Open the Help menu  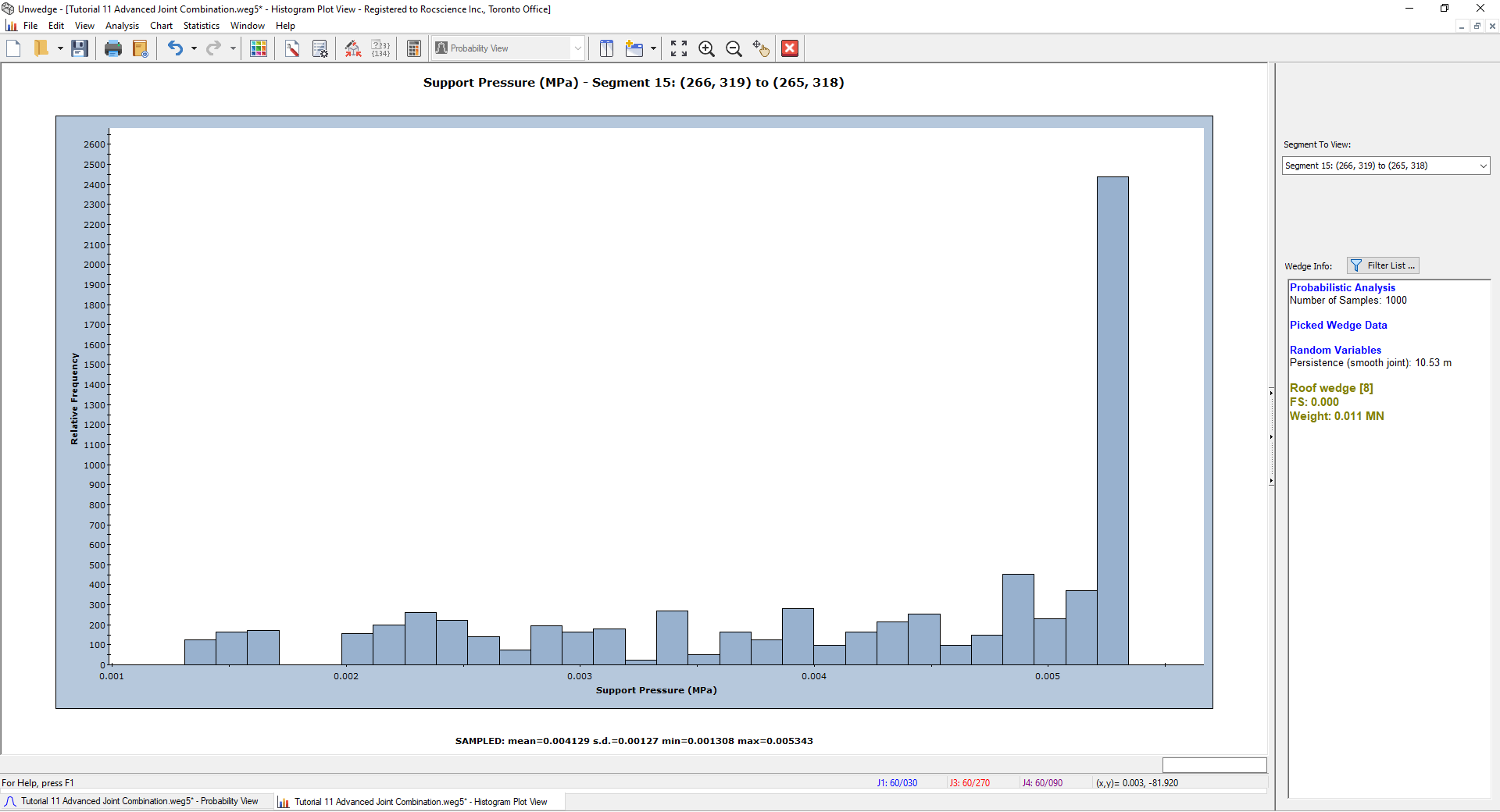(285, 26)
